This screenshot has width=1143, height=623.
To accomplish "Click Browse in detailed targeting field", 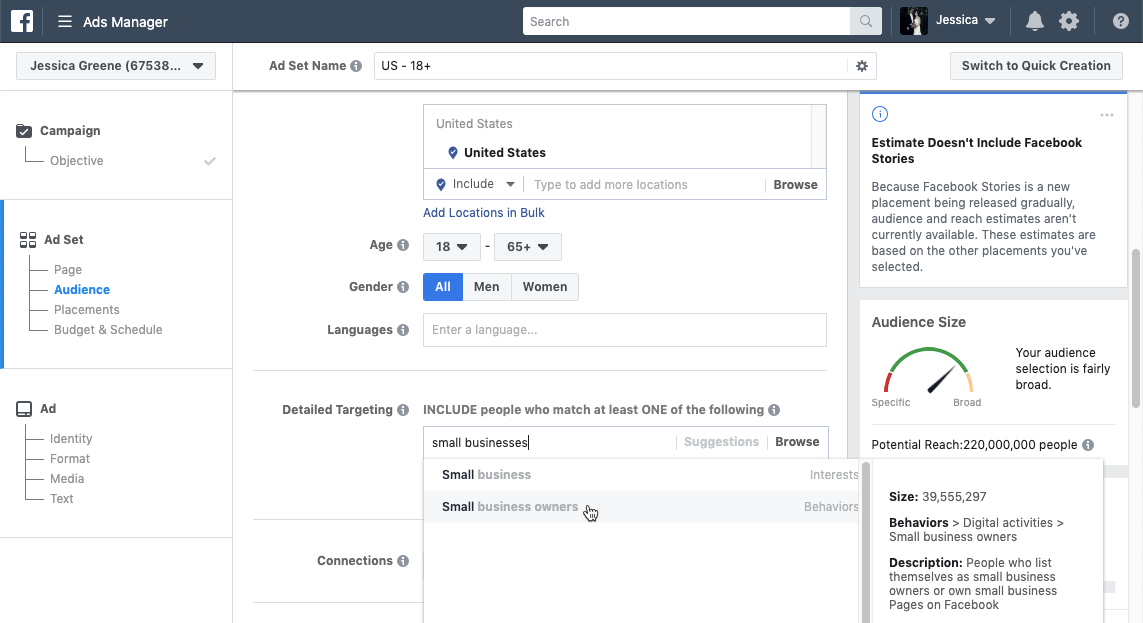I will 797,442.
